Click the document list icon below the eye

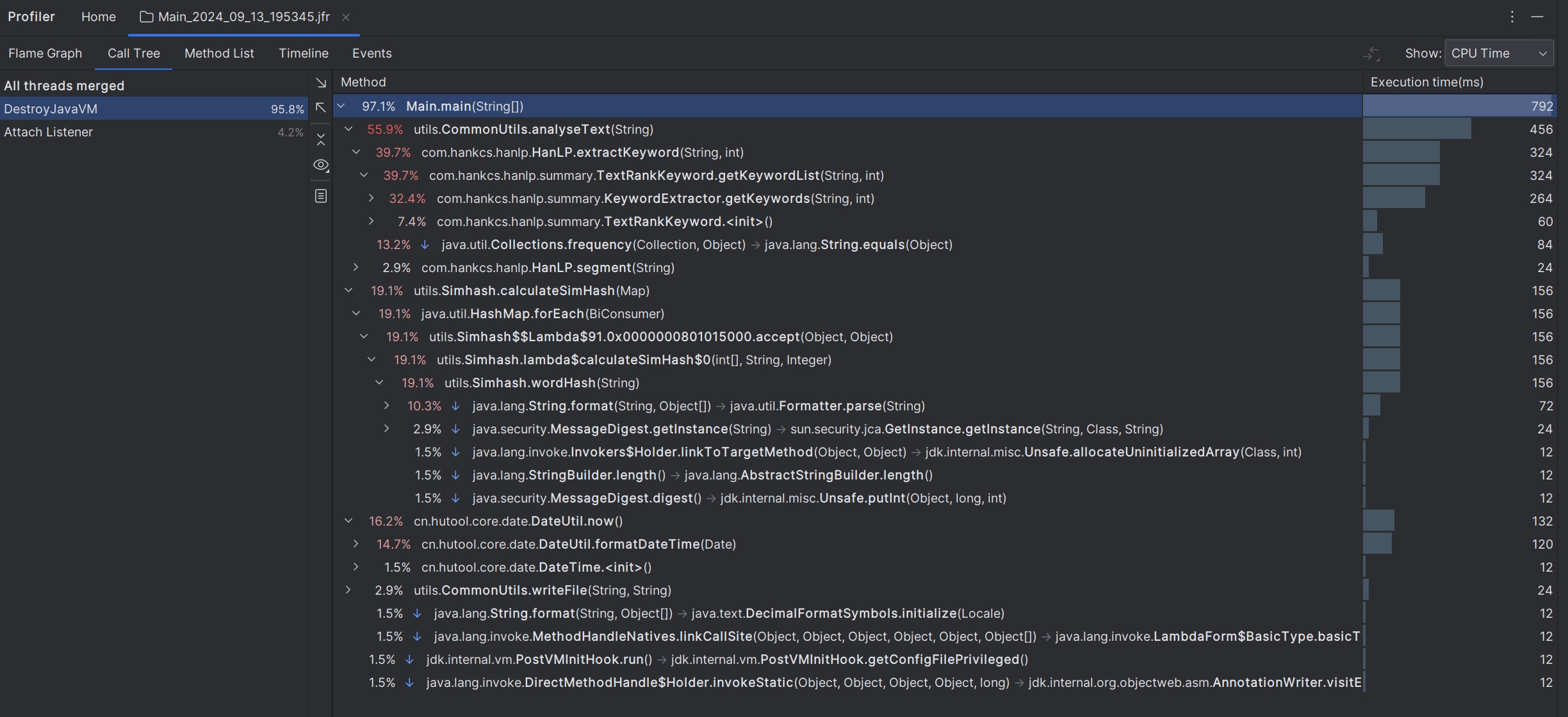321,196
